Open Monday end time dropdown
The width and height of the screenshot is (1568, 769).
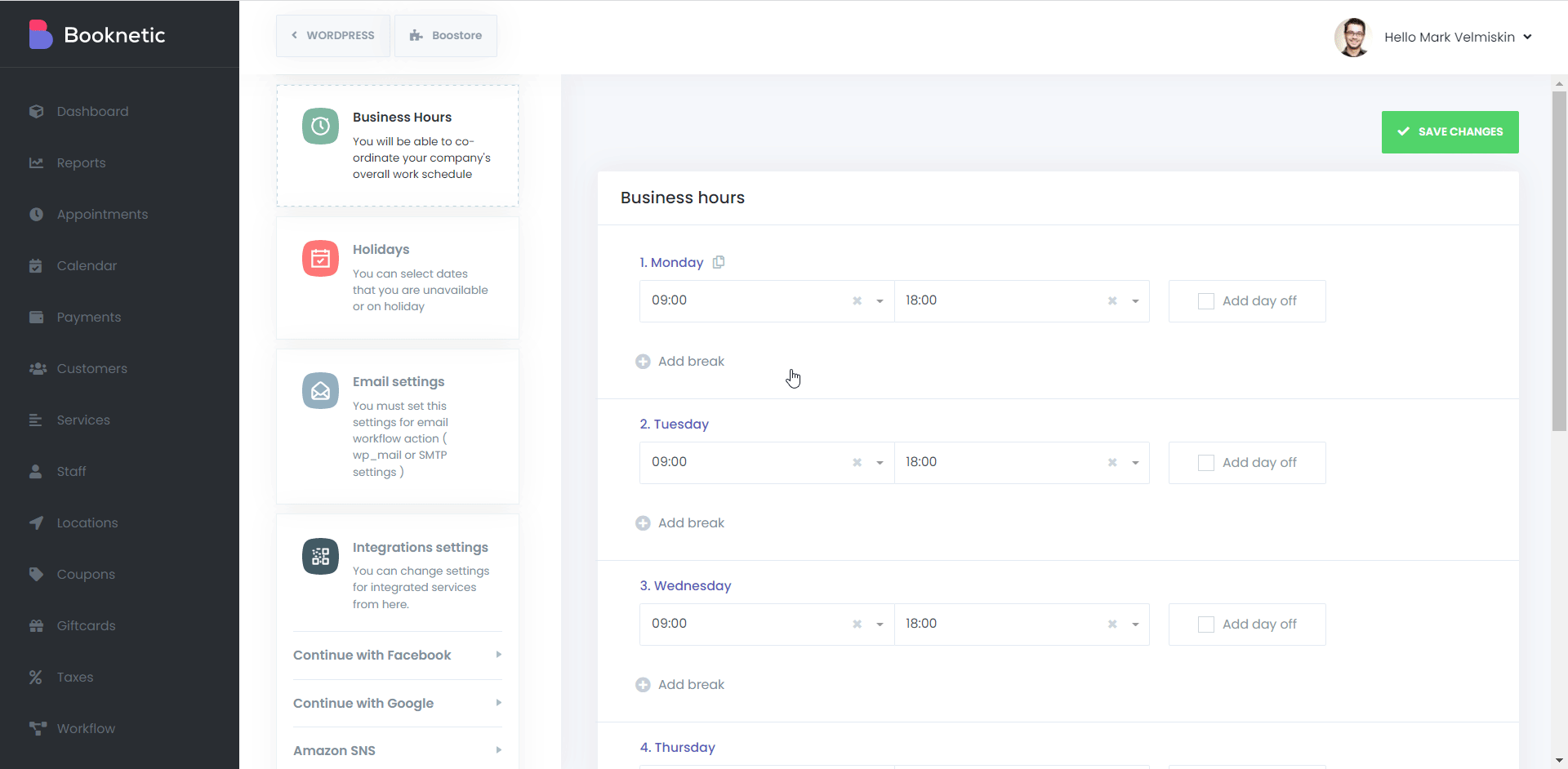coord(1135,301)
